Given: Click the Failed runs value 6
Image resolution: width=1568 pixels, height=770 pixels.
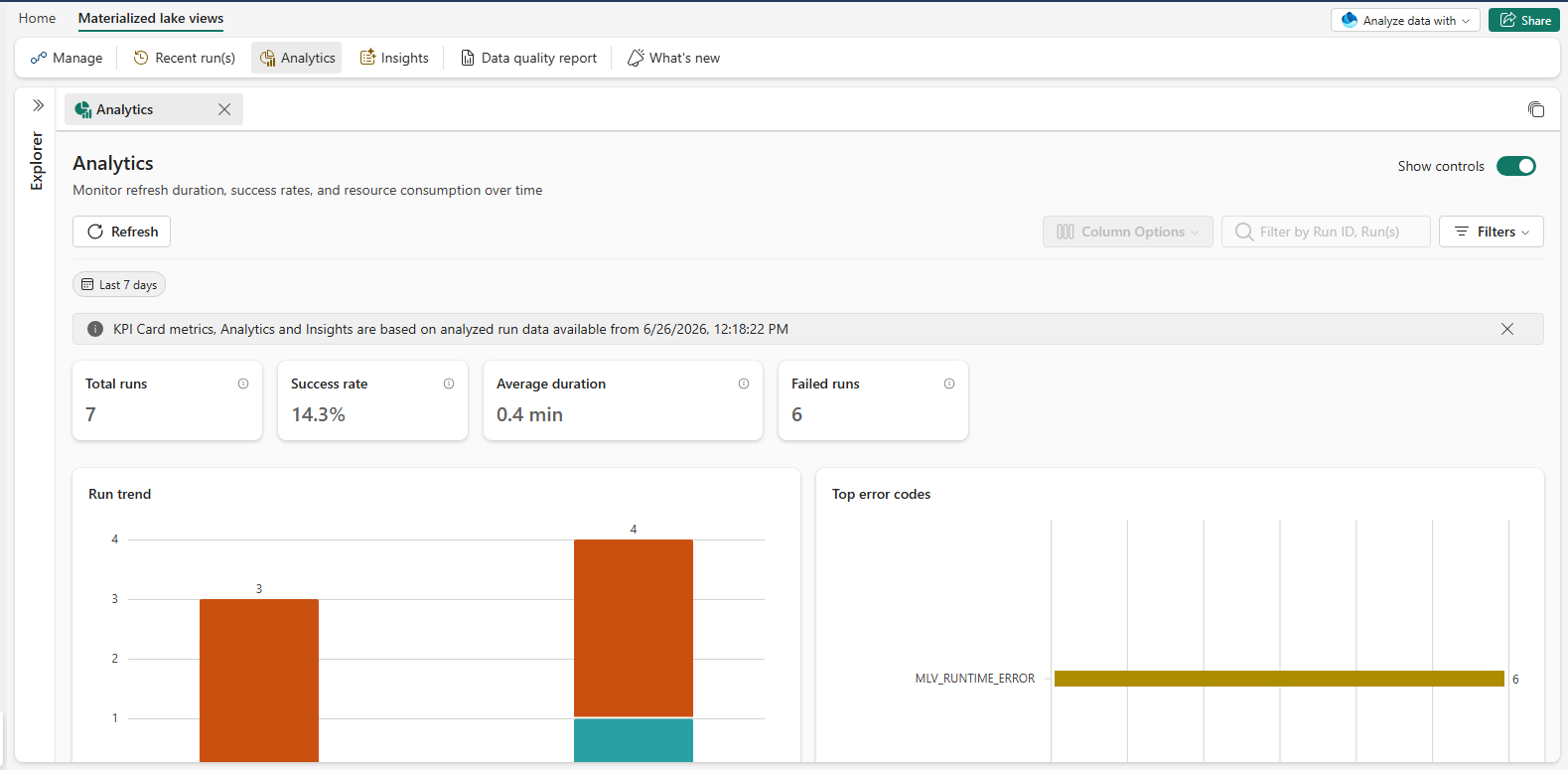Looking at the screenshot, I should (796, 414).
